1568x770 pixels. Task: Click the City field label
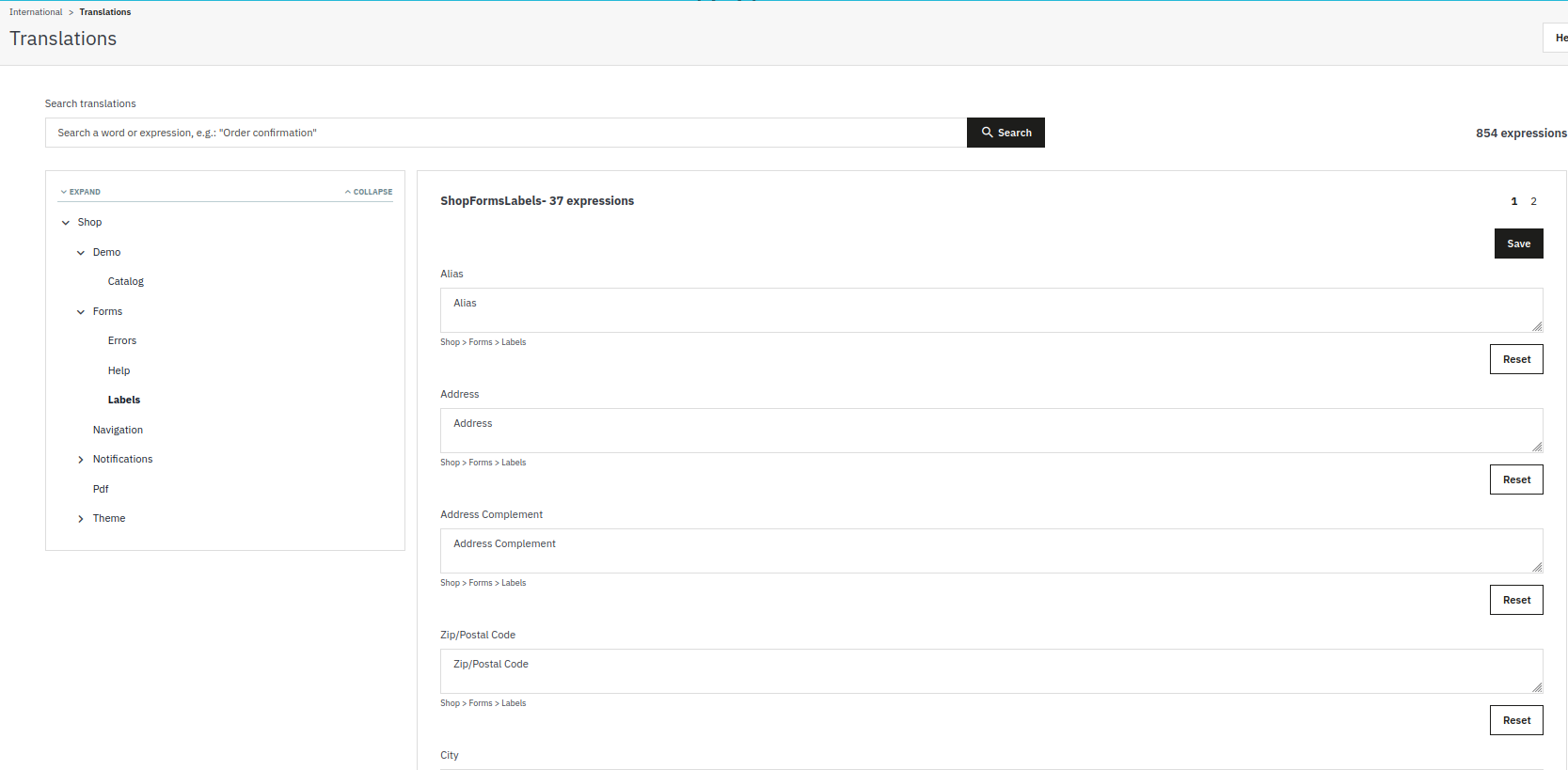coord(450,755)
